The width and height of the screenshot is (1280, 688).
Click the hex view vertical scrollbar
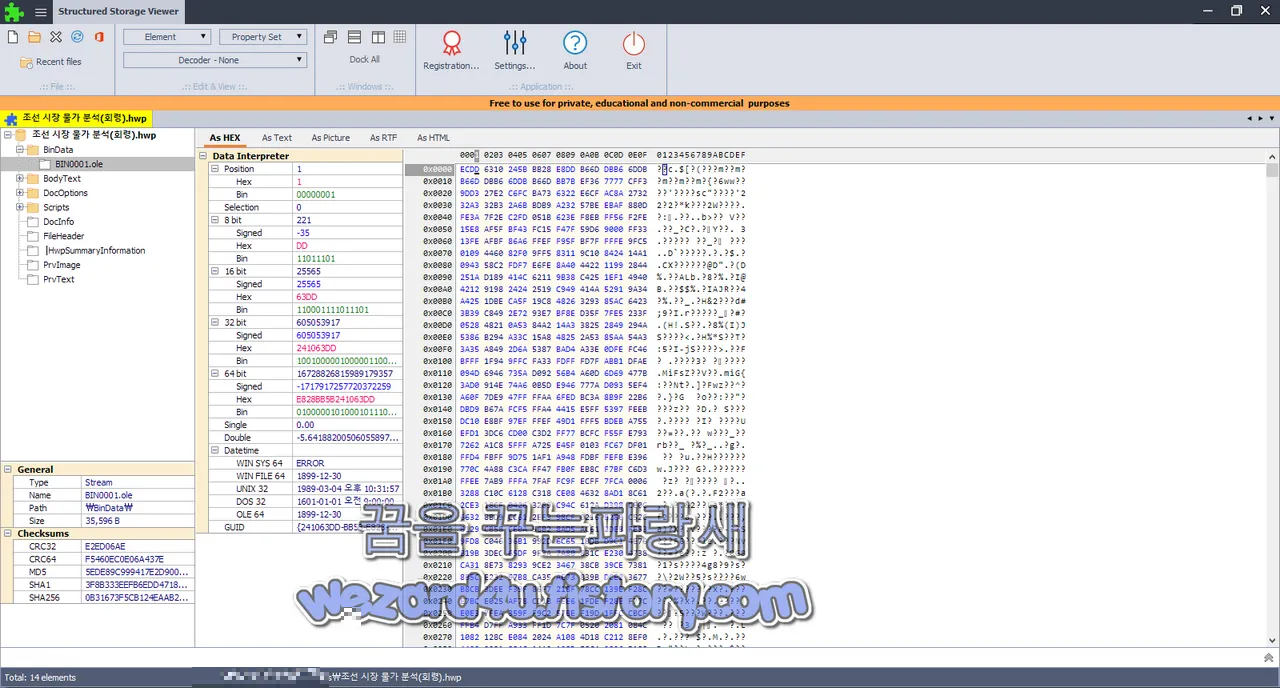(x=1272, y=400)
